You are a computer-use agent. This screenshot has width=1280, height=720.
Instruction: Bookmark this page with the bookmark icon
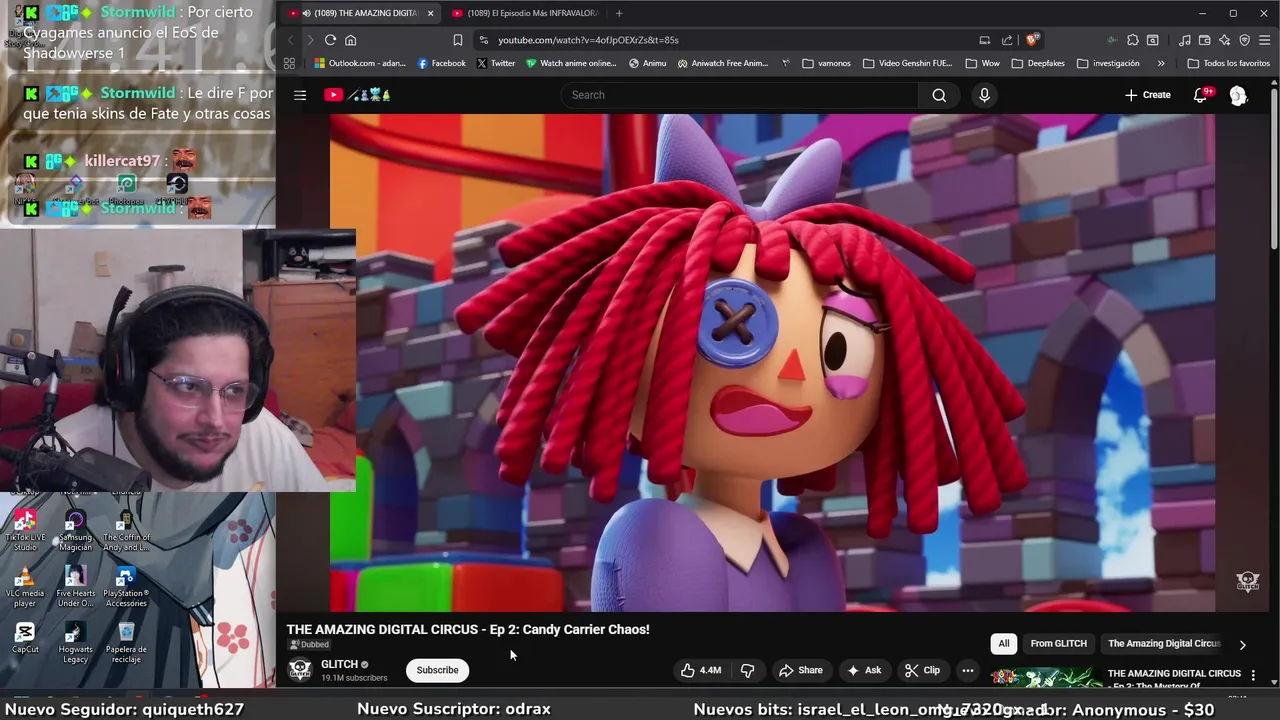(457, 40)
